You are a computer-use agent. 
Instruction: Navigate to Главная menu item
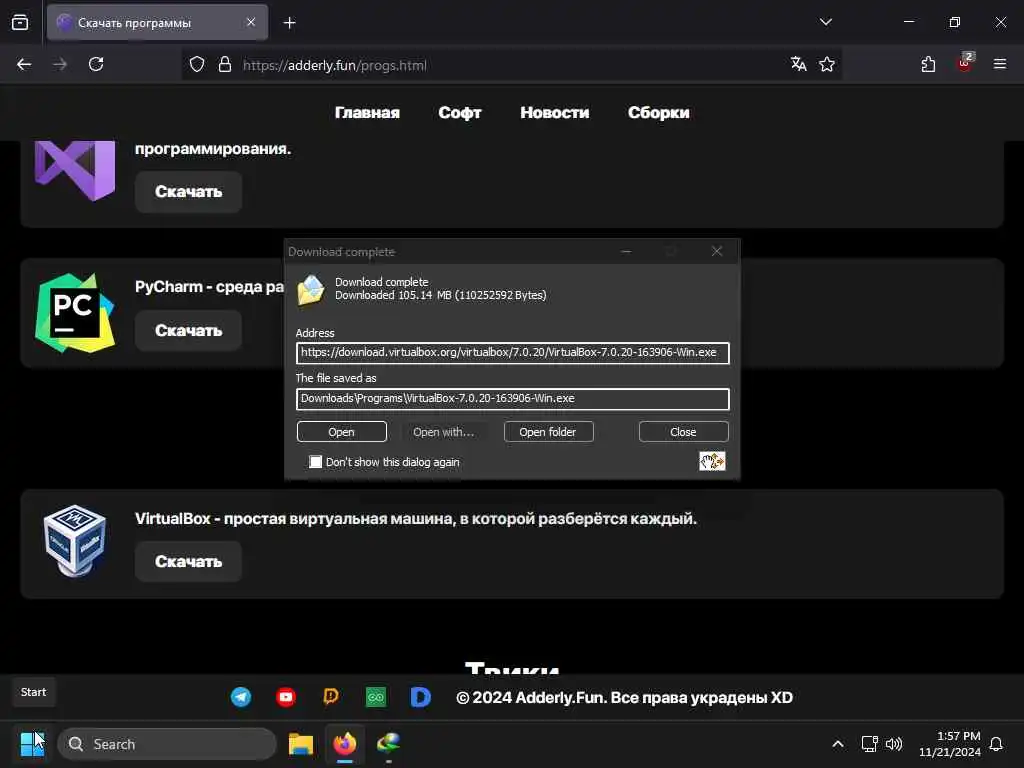coord(367,112)
